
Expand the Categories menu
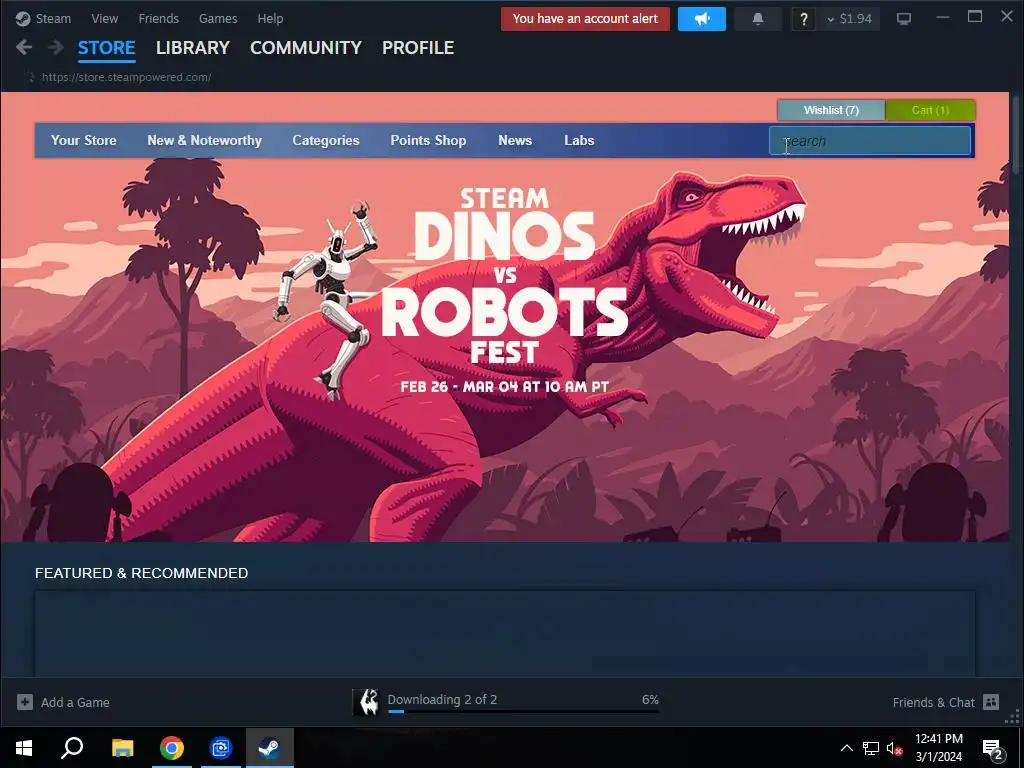(x=326, y=140)
